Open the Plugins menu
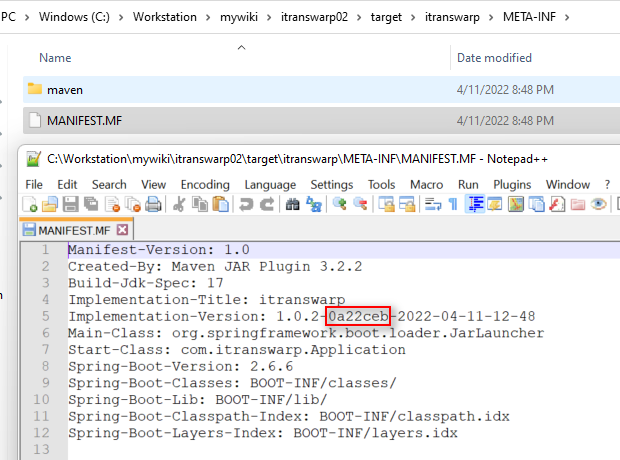Viewport: 620px width, 460px height. click(x=512, y=184)
